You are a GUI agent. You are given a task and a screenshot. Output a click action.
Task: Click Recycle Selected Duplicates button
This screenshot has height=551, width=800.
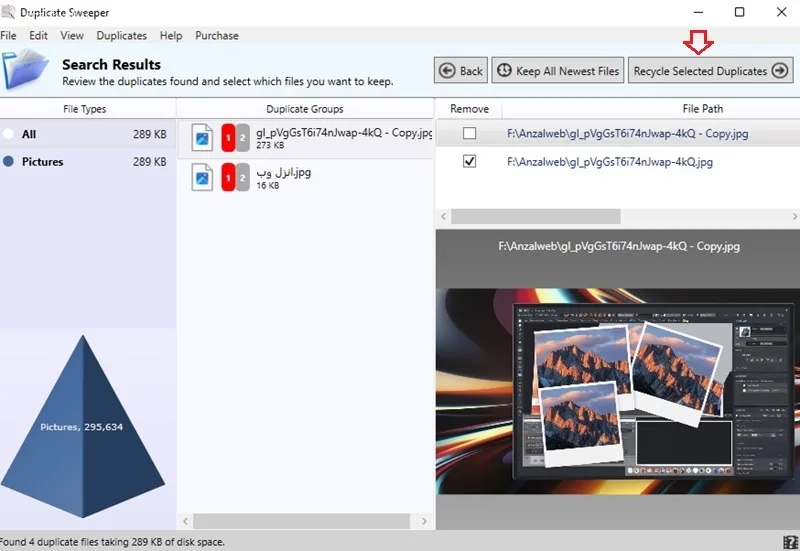coord(710,70)
